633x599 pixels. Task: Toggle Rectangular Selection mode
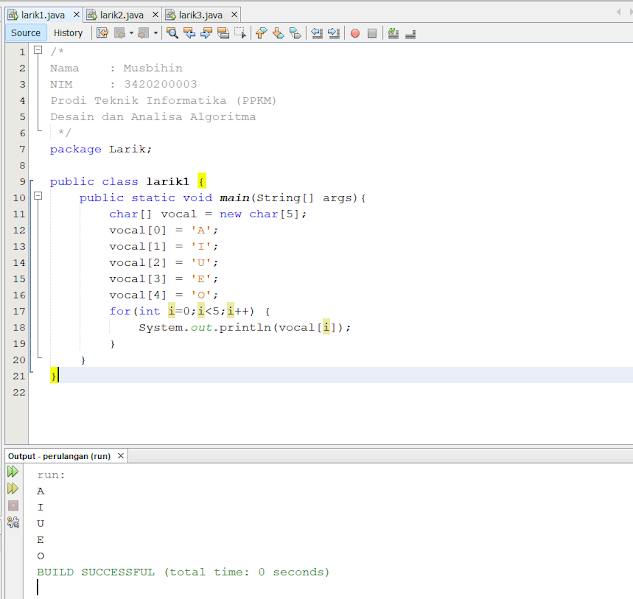[x=240, y=33]
